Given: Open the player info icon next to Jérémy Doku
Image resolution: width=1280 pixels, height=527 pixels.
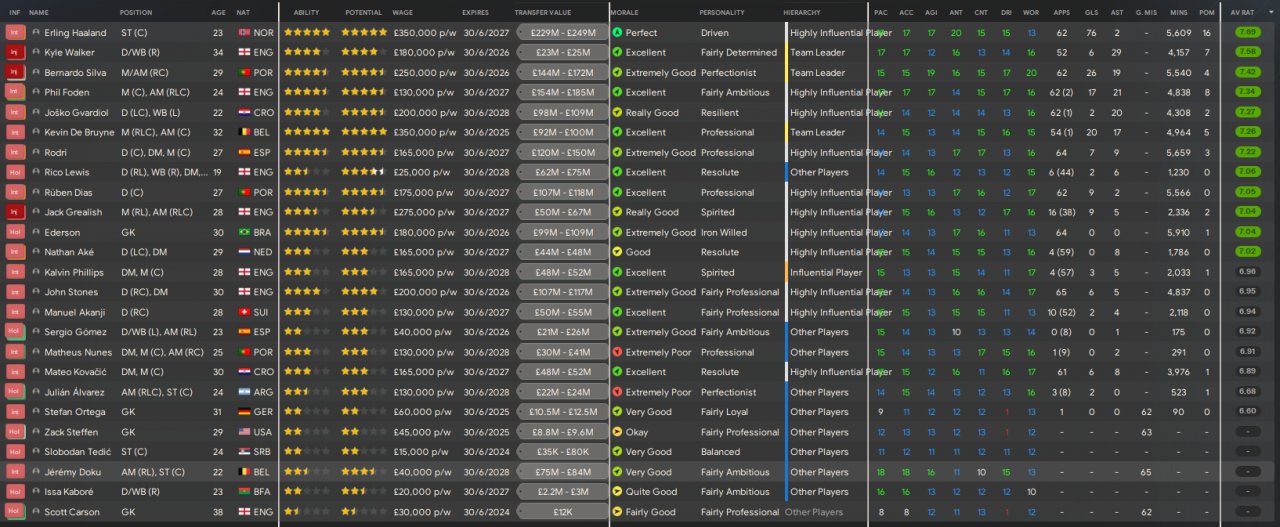Looking at the screenshot, I should 36,472.
